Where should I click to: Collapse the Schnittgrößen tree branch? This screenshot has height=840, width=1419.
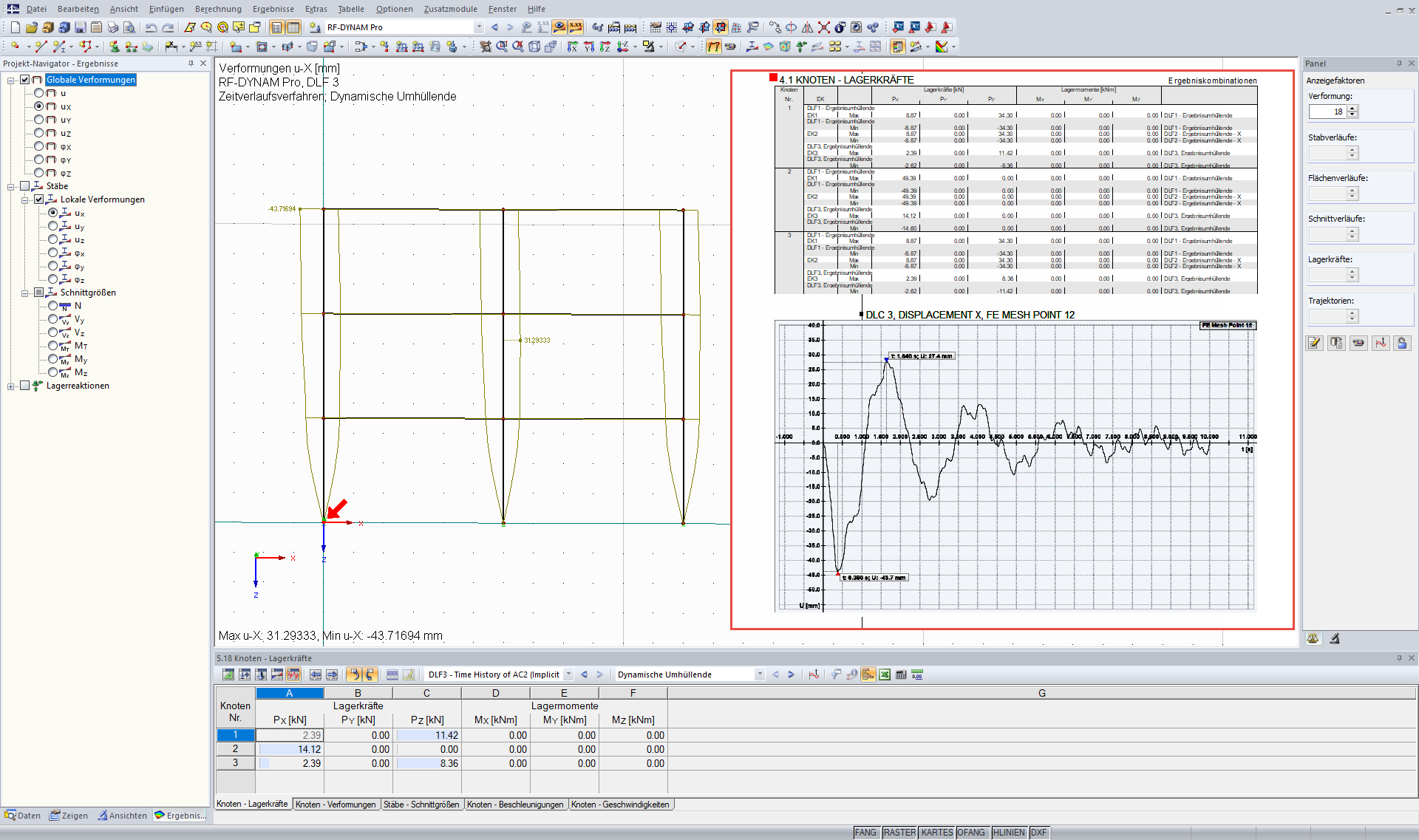26,292
